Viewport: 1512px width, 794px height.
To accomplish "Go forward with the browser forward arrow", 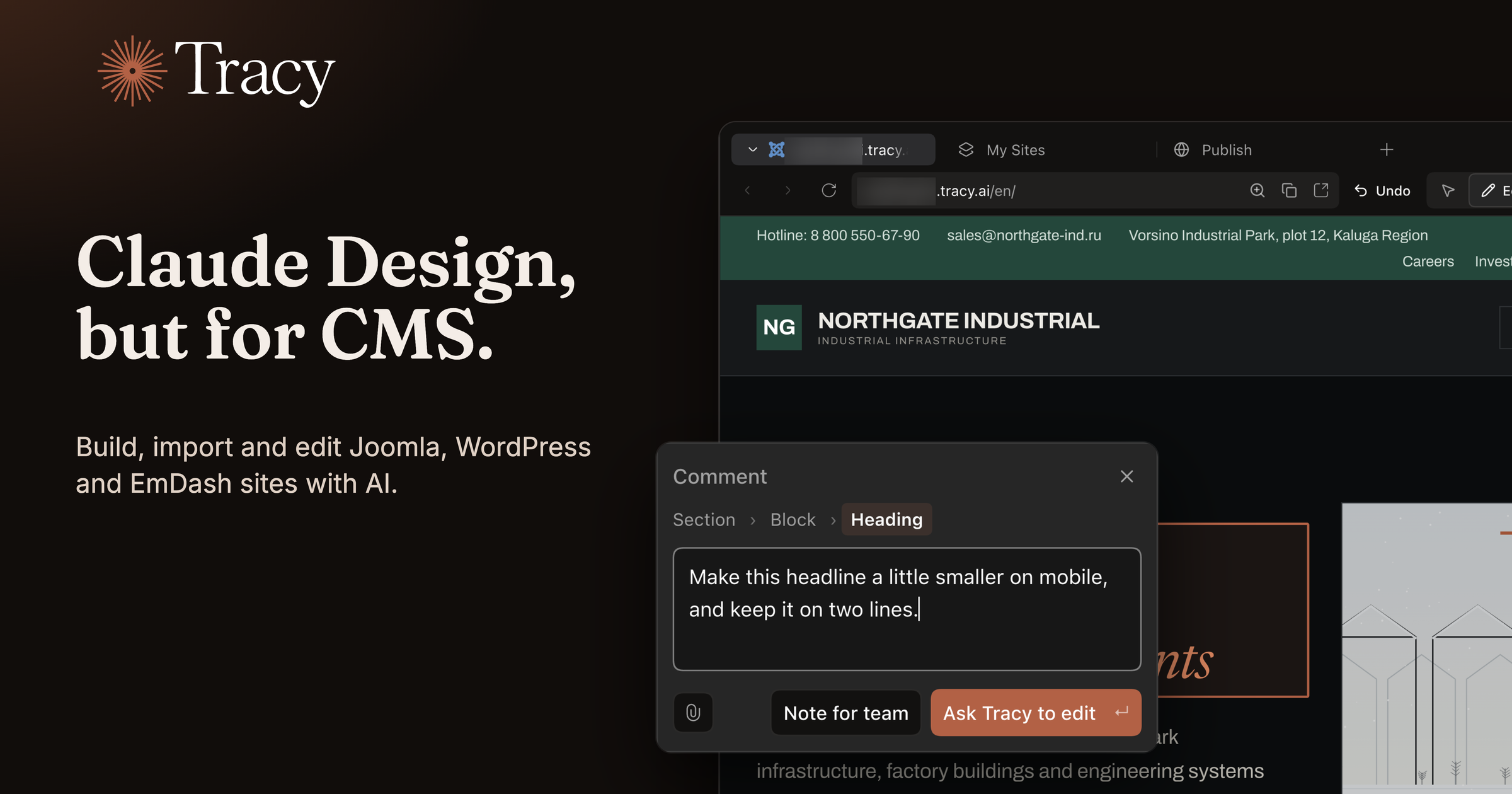I will [787, 190].
